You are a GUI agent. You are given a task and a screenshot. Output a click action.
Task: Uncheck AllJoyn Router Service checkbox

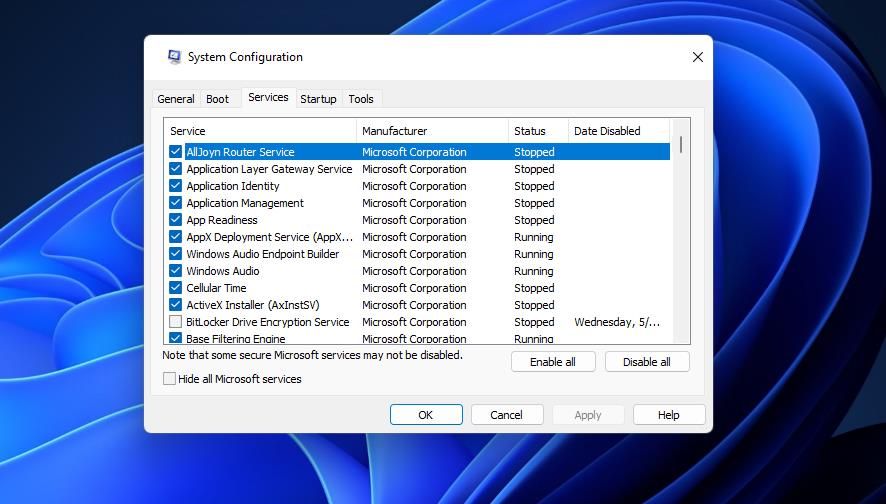(x=175, y=152)
